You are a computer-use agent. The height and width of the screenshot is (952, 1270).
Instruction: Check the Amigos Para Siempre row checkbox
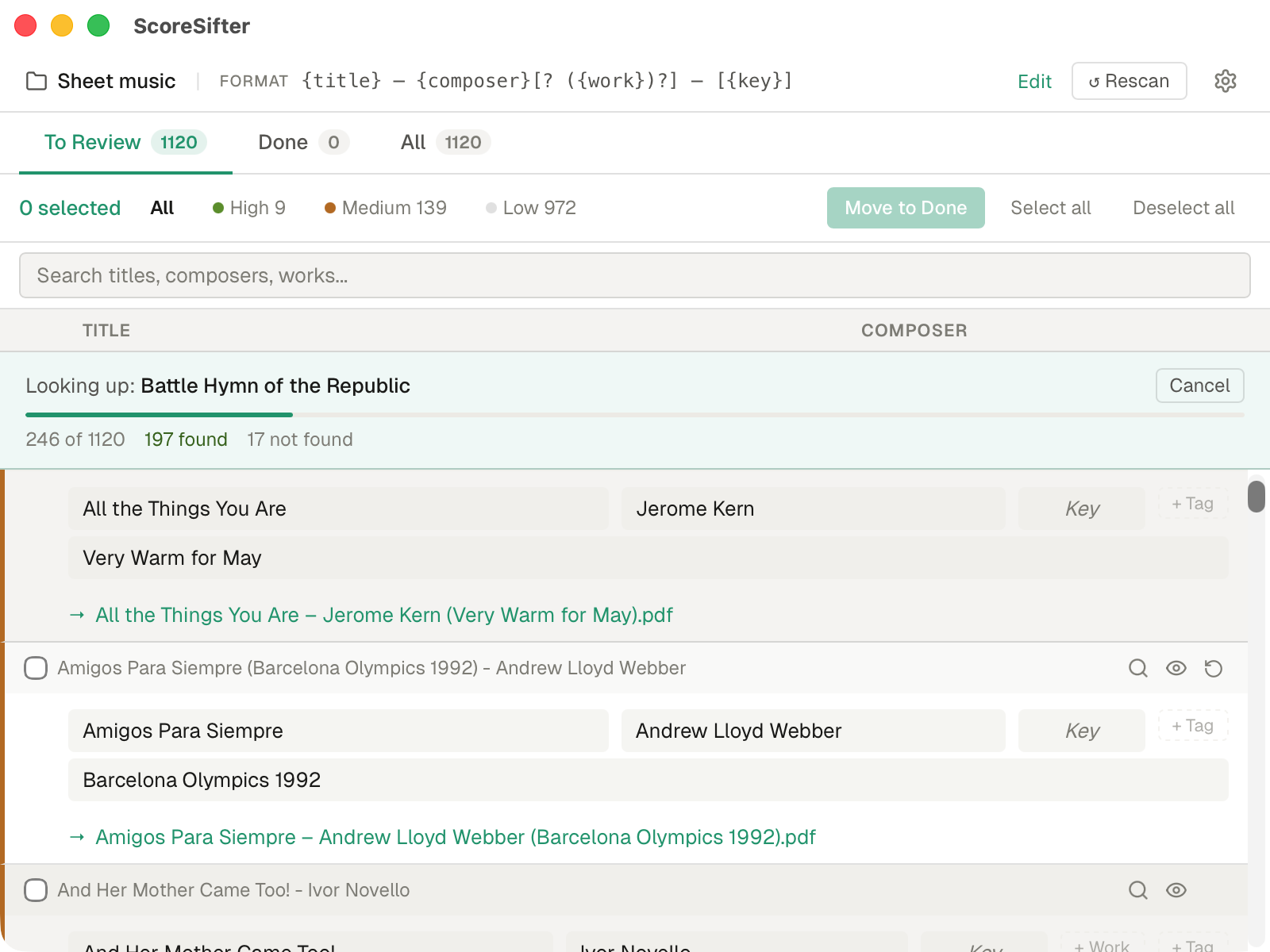tap(36, 668)
